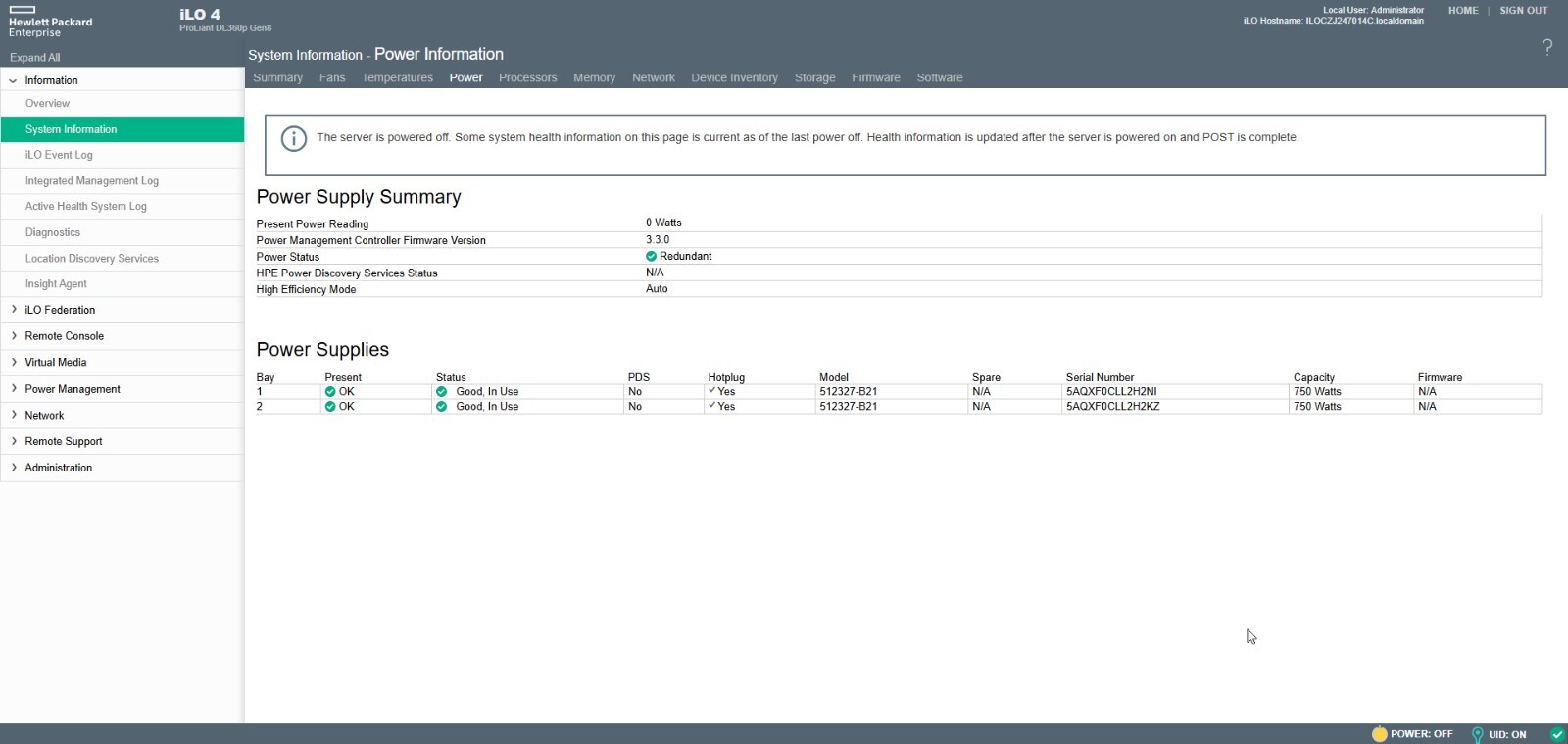Toggle the UID: ON indicator icon
1568x744 pixels.
click(1477, 734)
